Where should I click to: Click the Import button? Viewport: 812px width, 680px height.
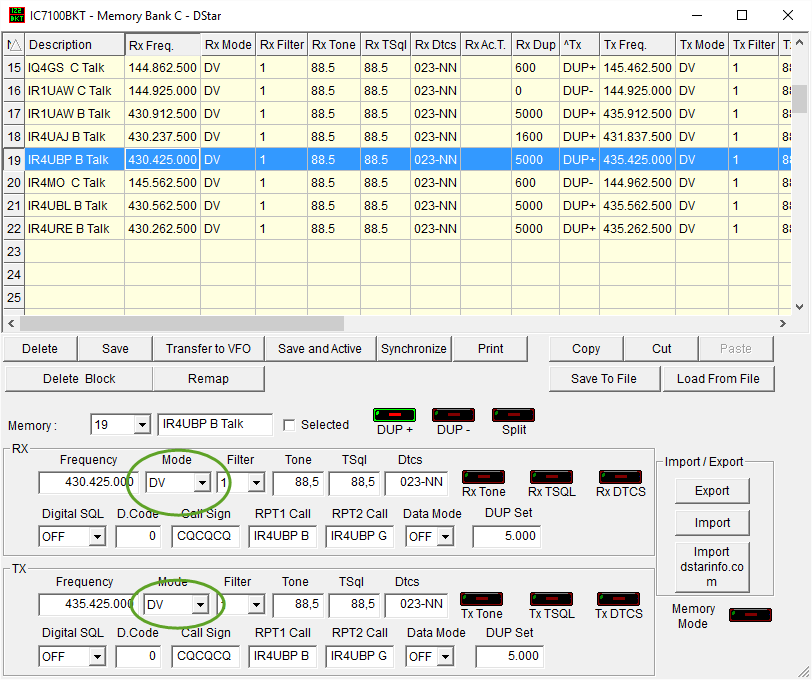pos(712,523)
